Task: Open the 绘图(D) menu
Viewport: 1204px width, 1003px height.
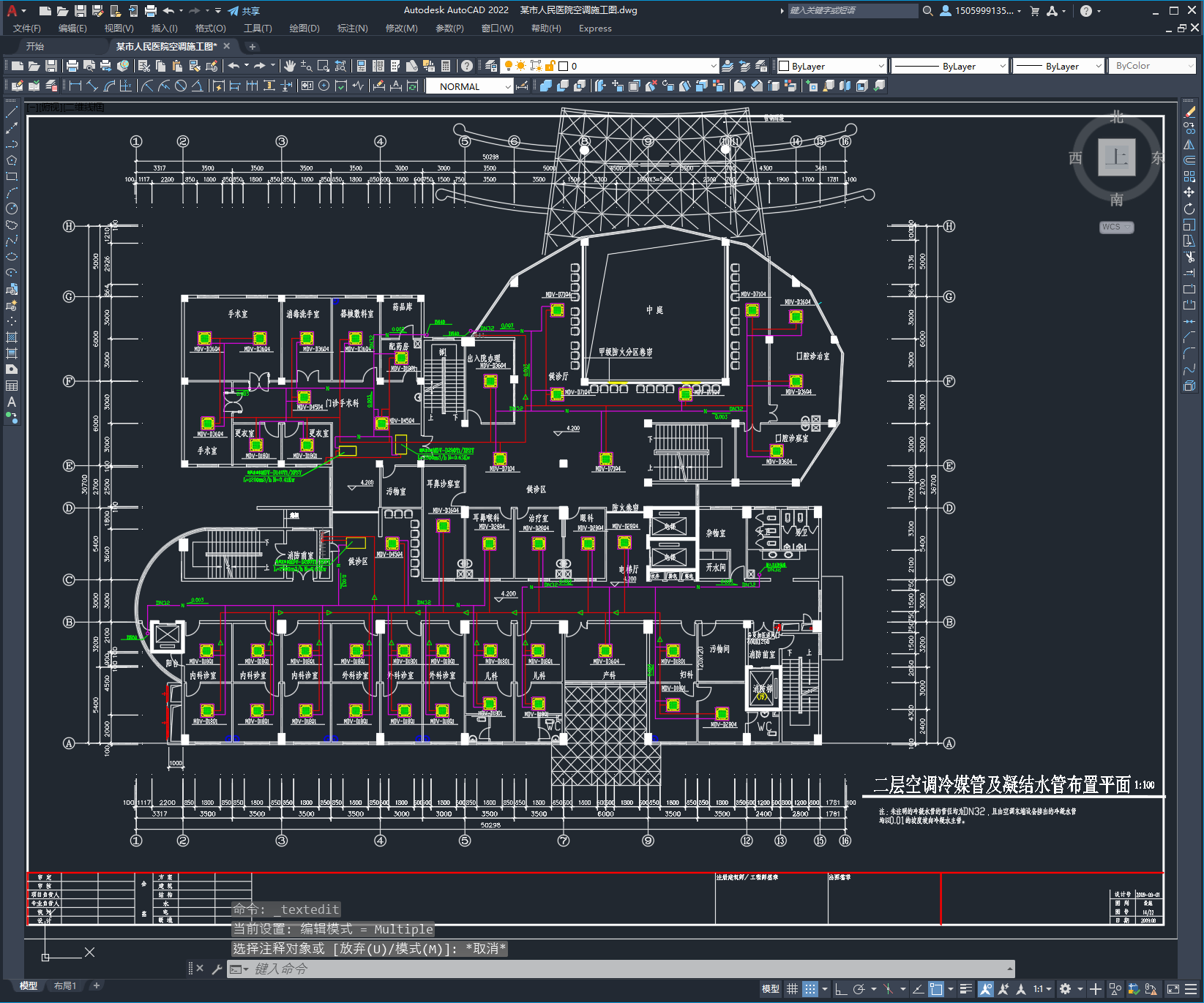Action: (x=304, y=29)
